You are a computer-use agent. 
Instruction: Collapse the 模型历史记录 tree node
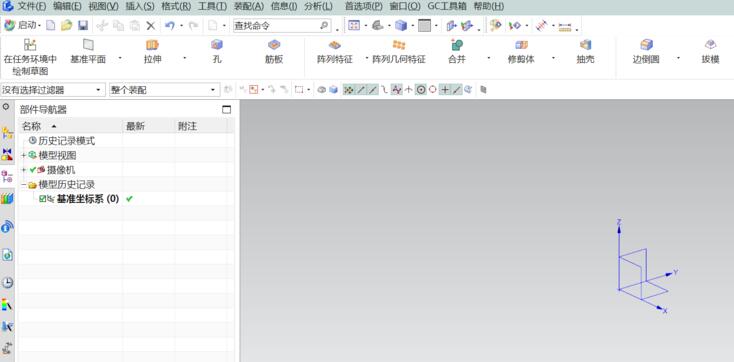pyautogui.click(x=23, y=185)
